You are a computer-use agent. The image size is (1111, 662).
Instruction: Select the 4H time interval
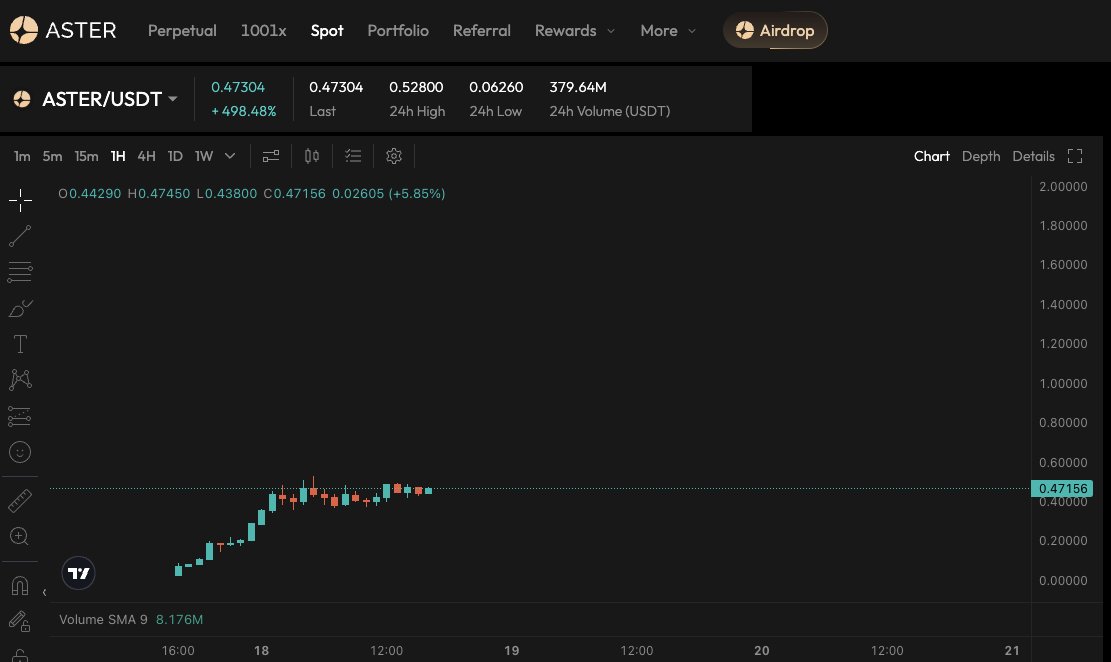pyautogui.click(x=146, y=156)
